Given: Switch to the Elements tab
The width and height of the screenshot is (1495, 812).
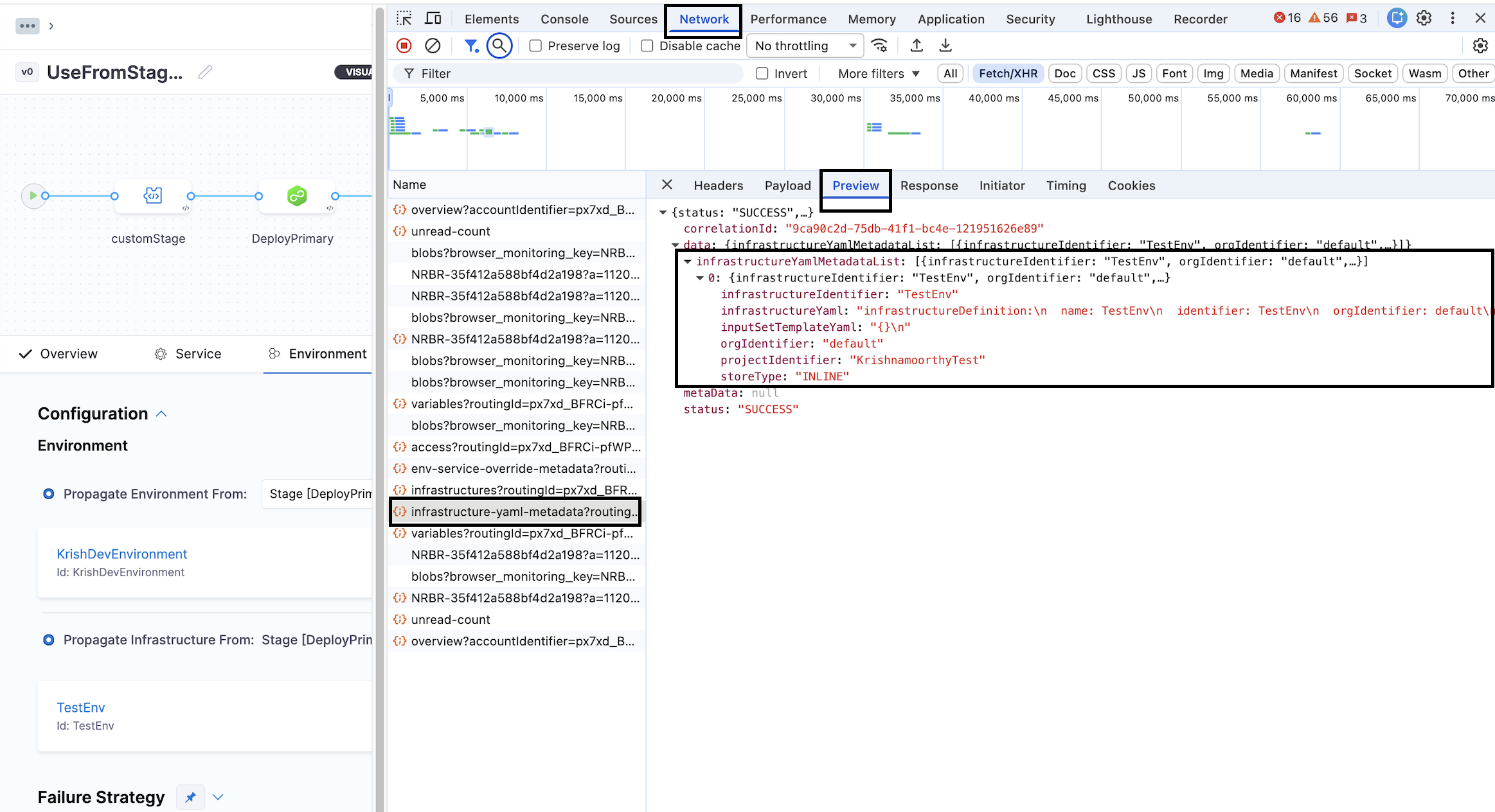Looking at the screenshot, I should (x=491, y=19).
